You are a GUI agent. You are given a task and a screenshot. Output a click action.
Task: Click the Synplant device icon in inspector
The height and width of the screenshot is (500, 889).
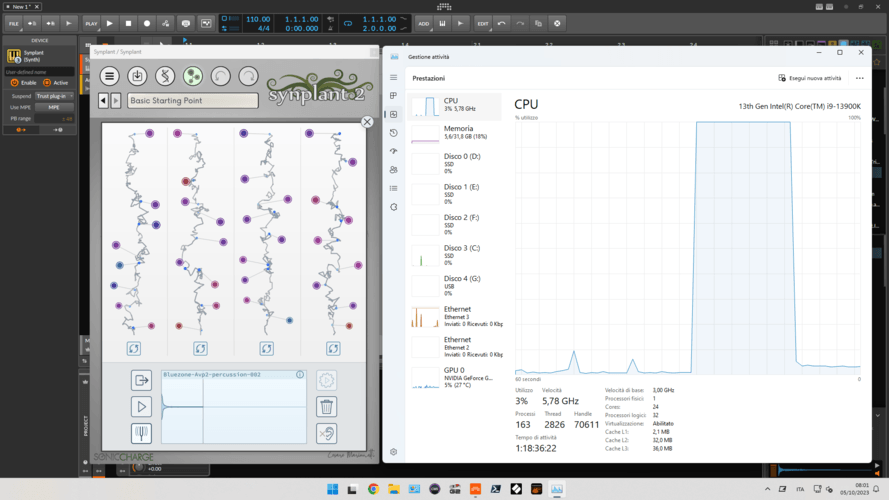[14, 56]
